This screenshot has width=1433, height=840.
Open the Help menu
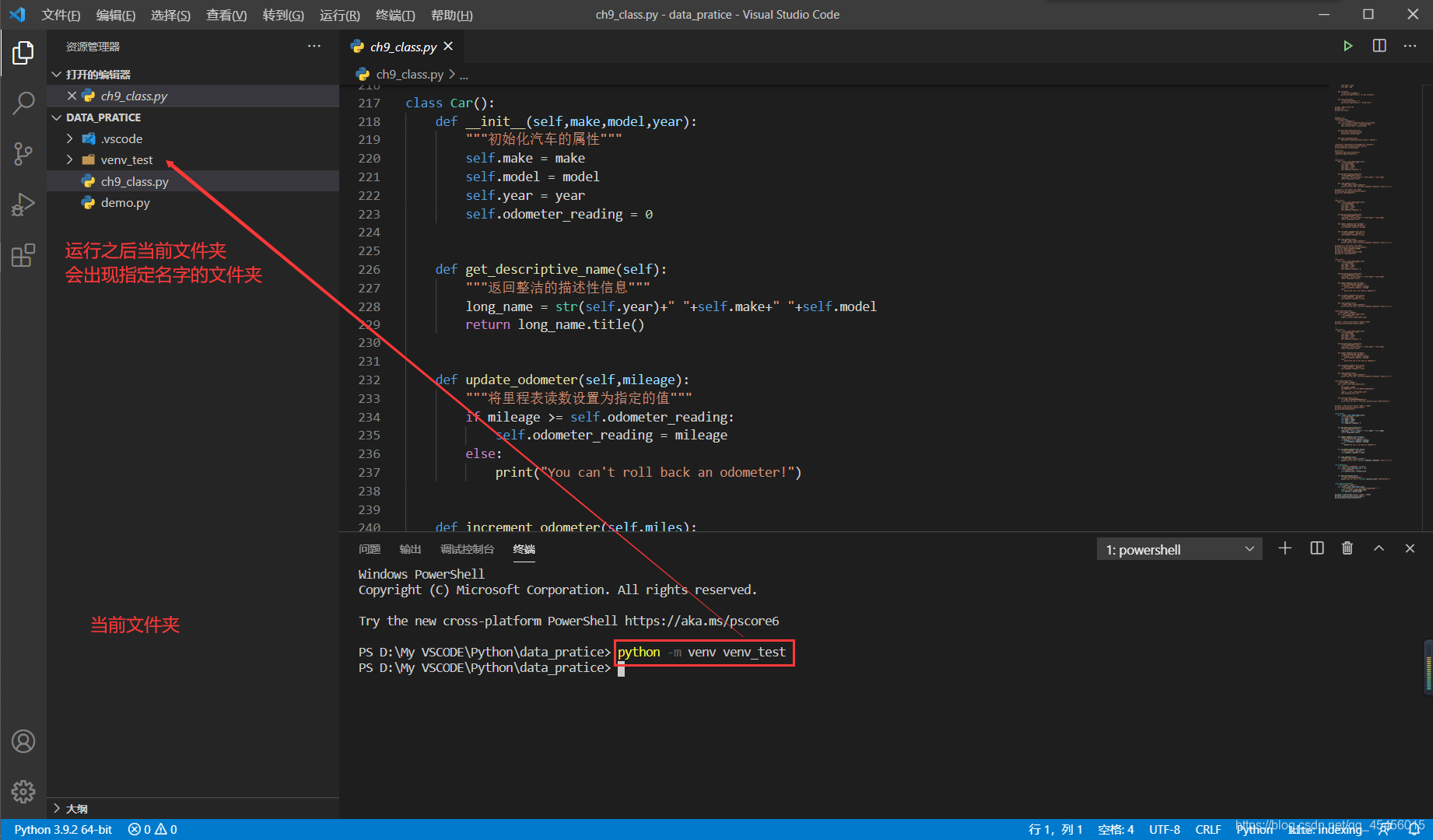pos(451,15)
